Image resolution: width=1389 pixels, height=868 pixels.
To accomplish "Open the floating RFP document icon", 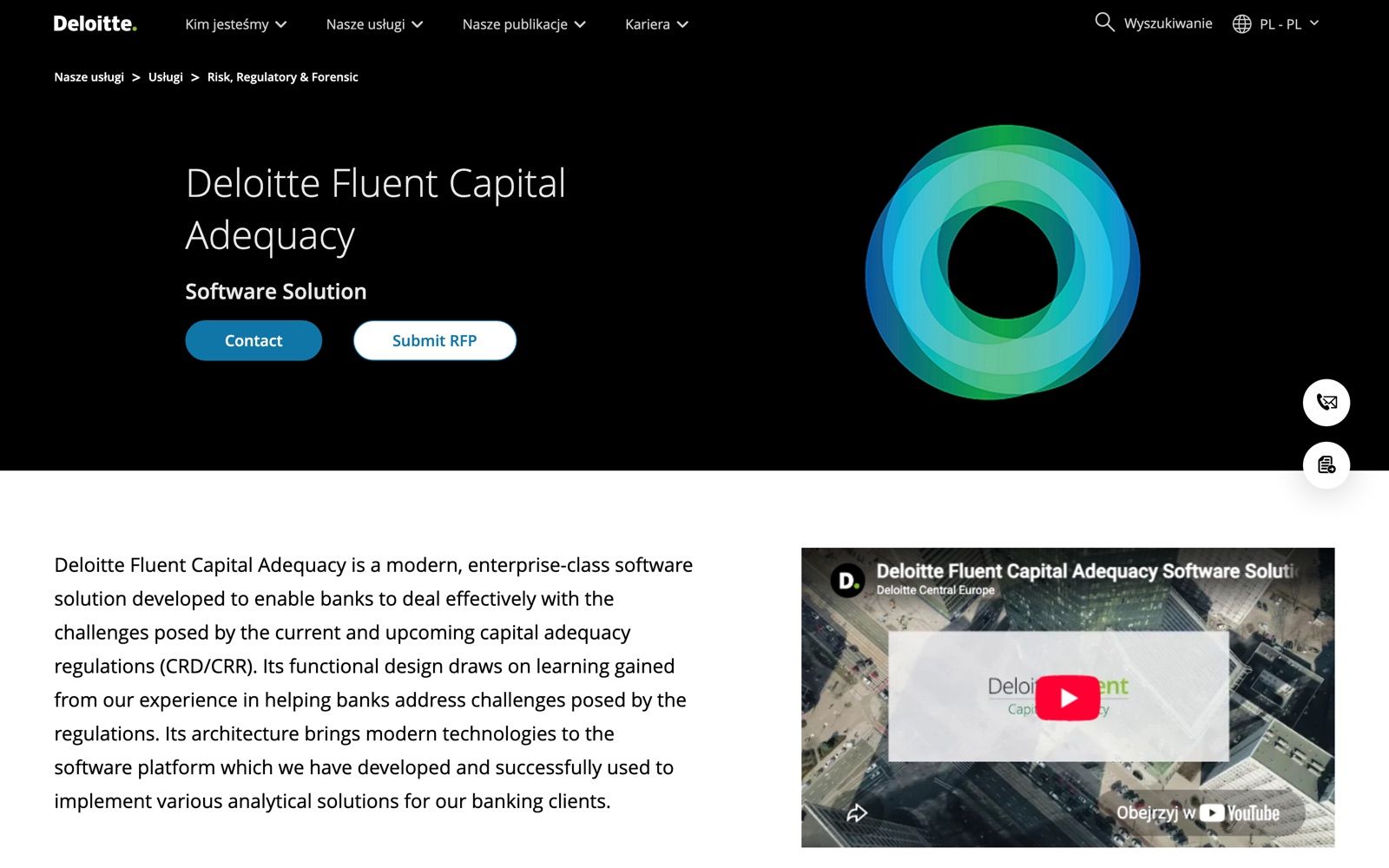I will click(1326, 465).
